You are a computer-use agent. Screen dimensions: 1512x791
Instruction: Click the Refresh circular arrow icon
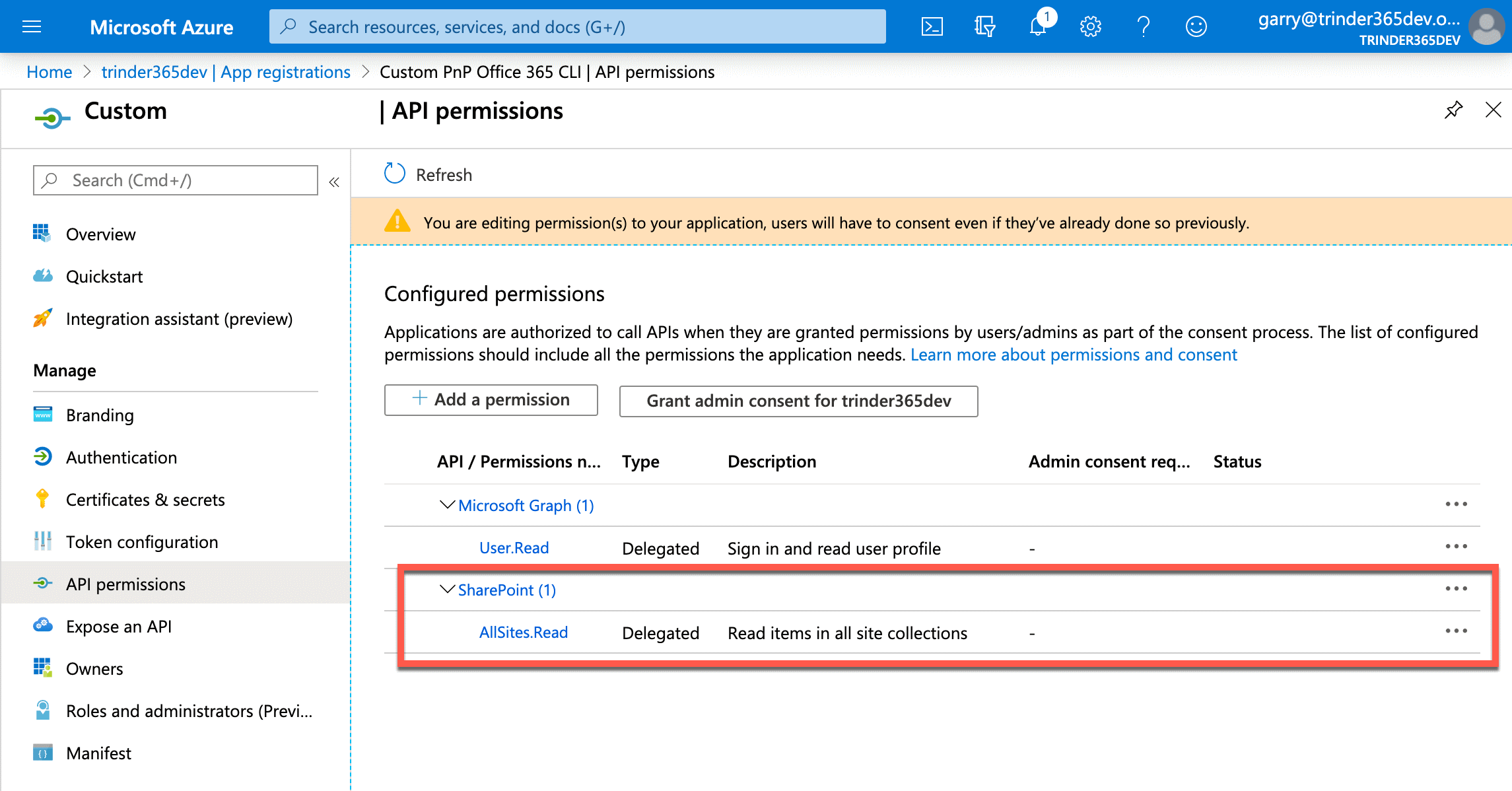(x=395, y=174)
